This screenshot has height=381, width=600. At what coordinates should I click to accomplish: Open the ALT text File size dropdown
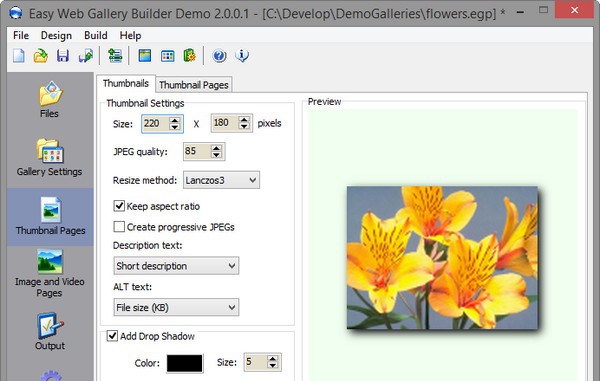pos(176,307)
